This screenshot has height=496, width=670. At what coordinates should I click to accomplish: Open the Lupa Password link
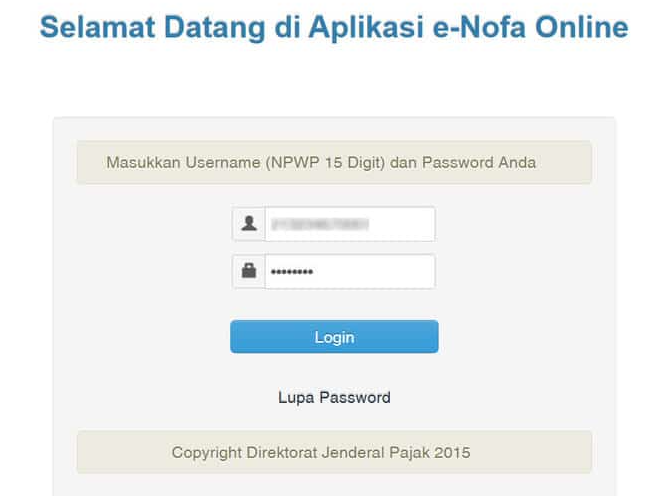[x=334, y=397]
